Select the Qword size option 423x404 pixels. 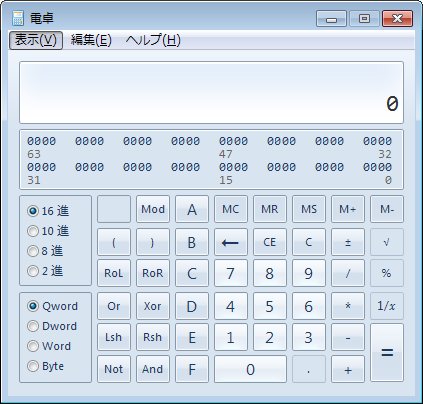52,306
